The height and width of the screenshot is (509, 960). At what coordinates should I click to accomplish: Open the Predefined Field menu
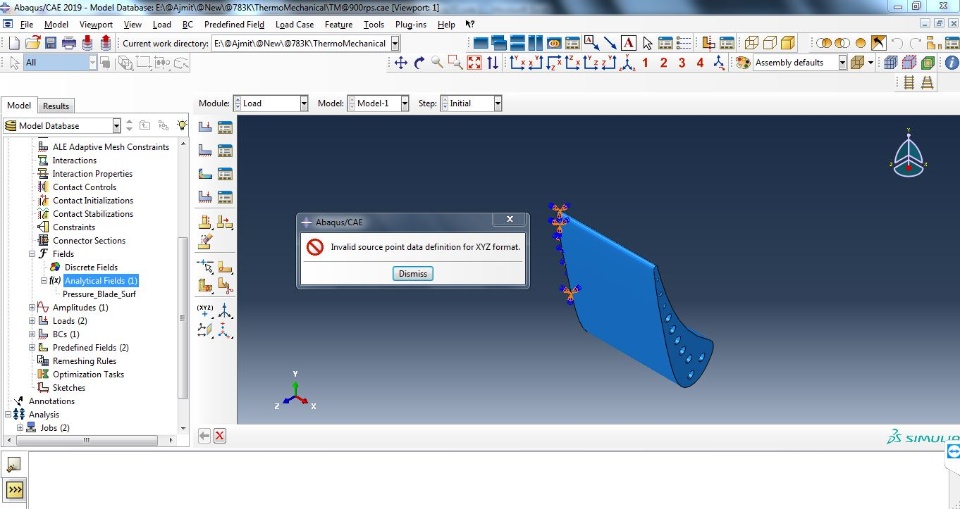pos(234,25)
